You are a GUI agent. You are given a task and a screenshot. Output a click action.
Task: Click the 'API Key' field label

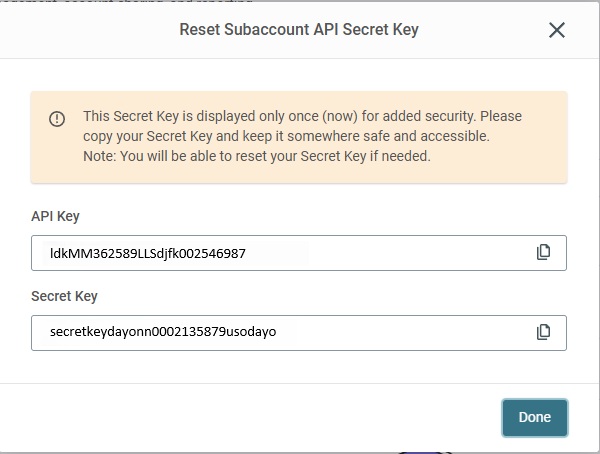[x=56, y=216]
